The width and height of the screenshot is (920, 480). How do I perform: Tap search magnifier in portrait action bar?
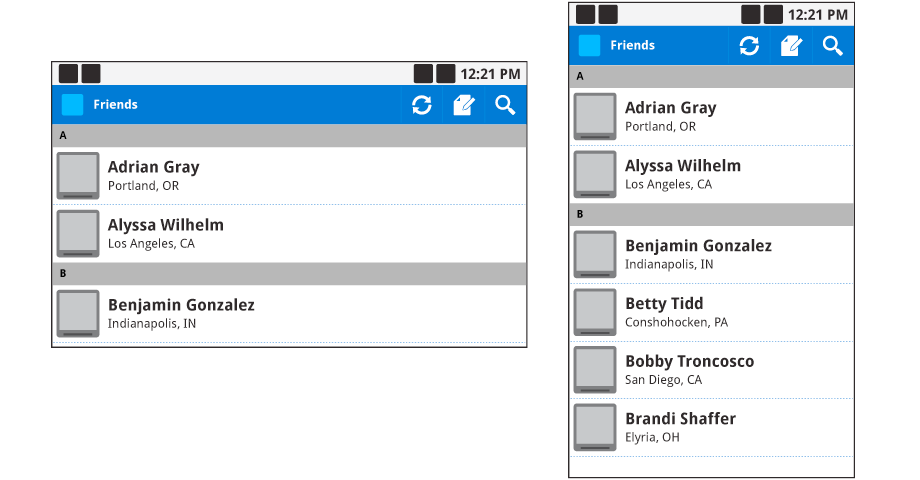(833, 46)
